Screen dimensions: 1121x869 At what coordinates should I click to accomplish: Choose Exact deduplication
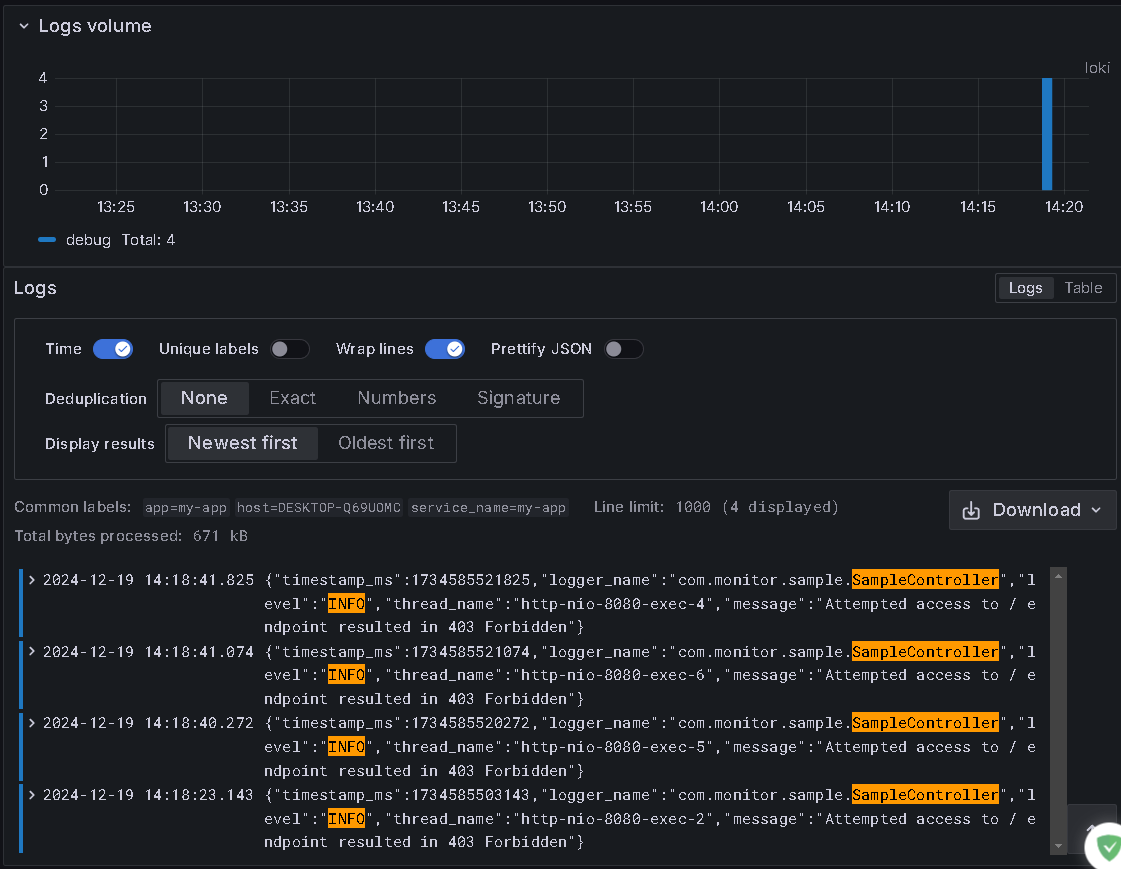292,398
